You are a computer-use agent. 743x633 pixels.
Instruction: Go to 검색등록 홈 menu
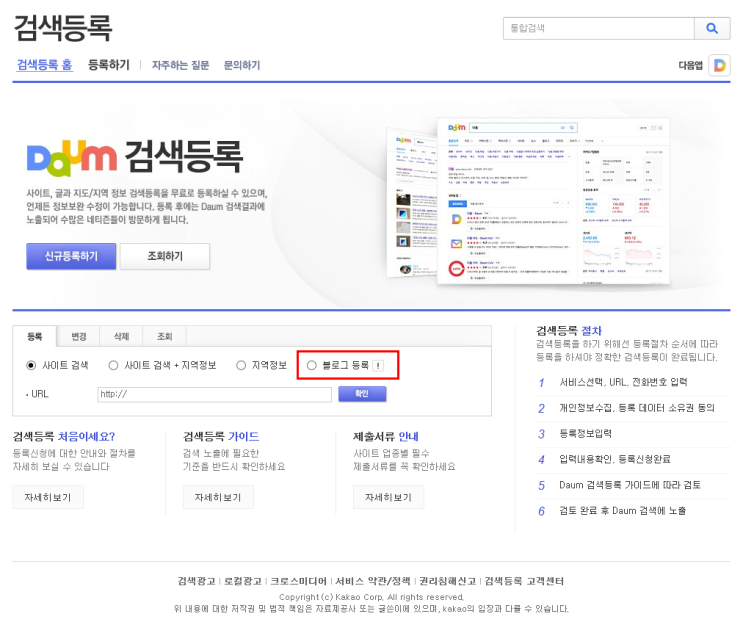[x=45, y=64]
